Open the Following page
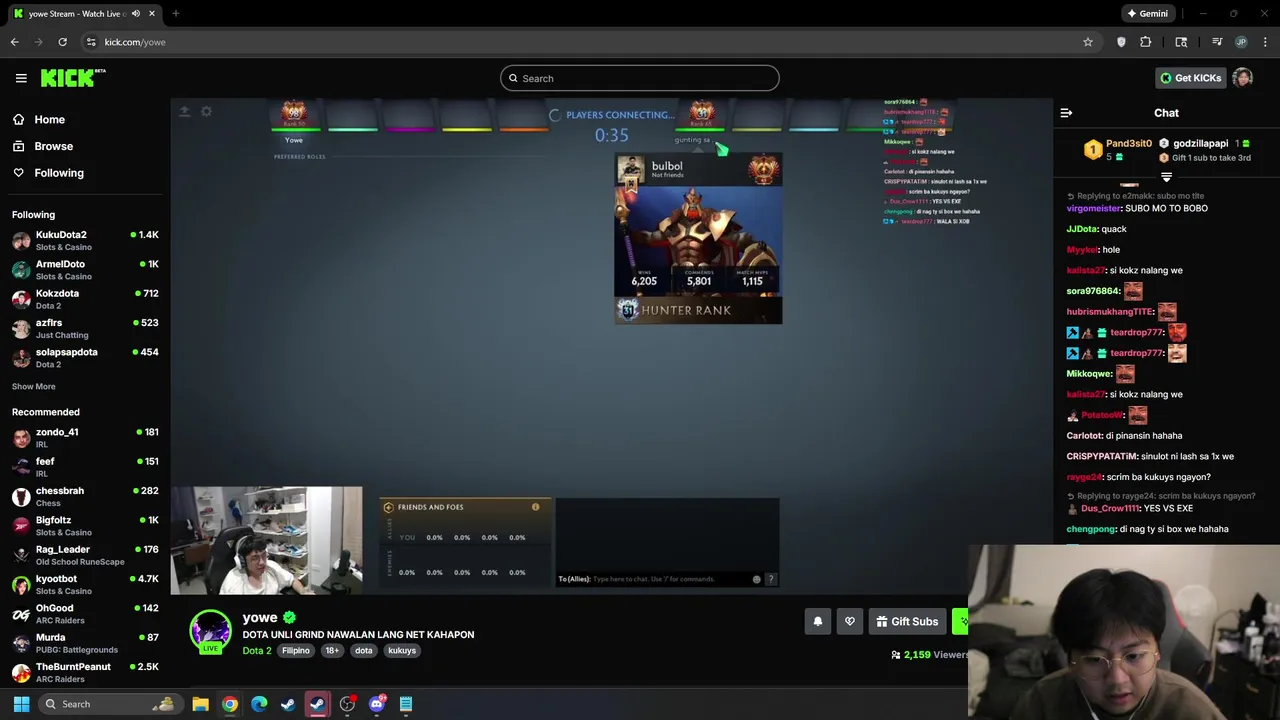Screen dimensions: 1280x720 [x=59, y=173]
